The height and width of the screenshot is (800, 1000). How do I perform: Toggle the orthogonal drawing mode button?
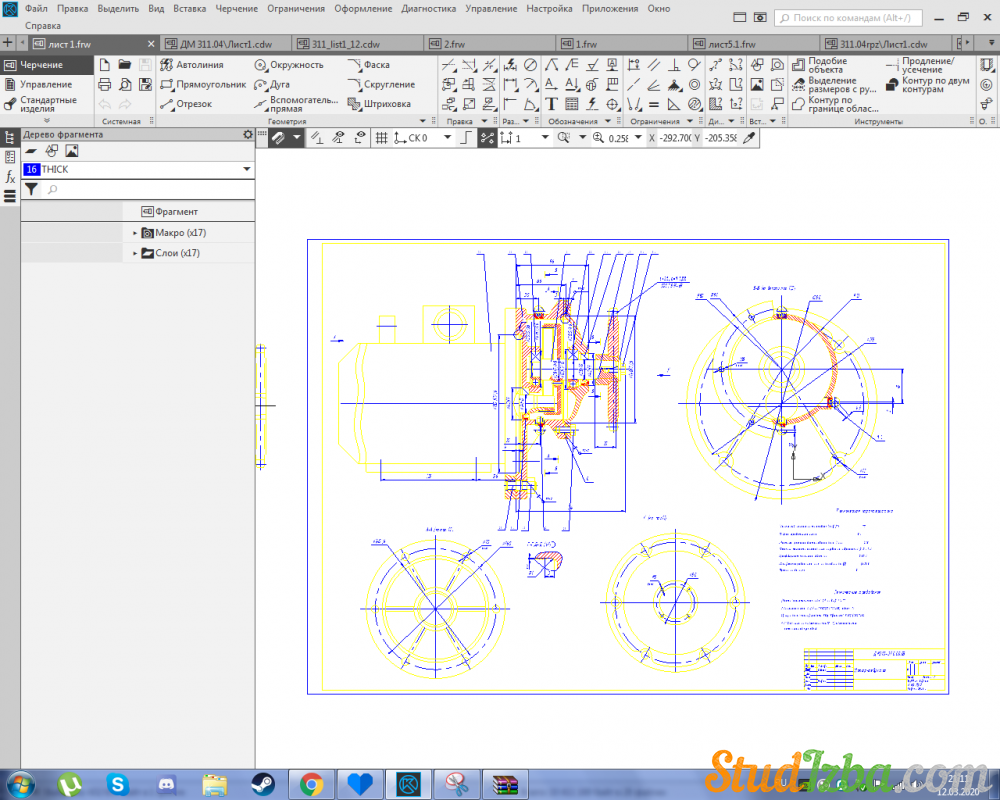pos(465,138)
